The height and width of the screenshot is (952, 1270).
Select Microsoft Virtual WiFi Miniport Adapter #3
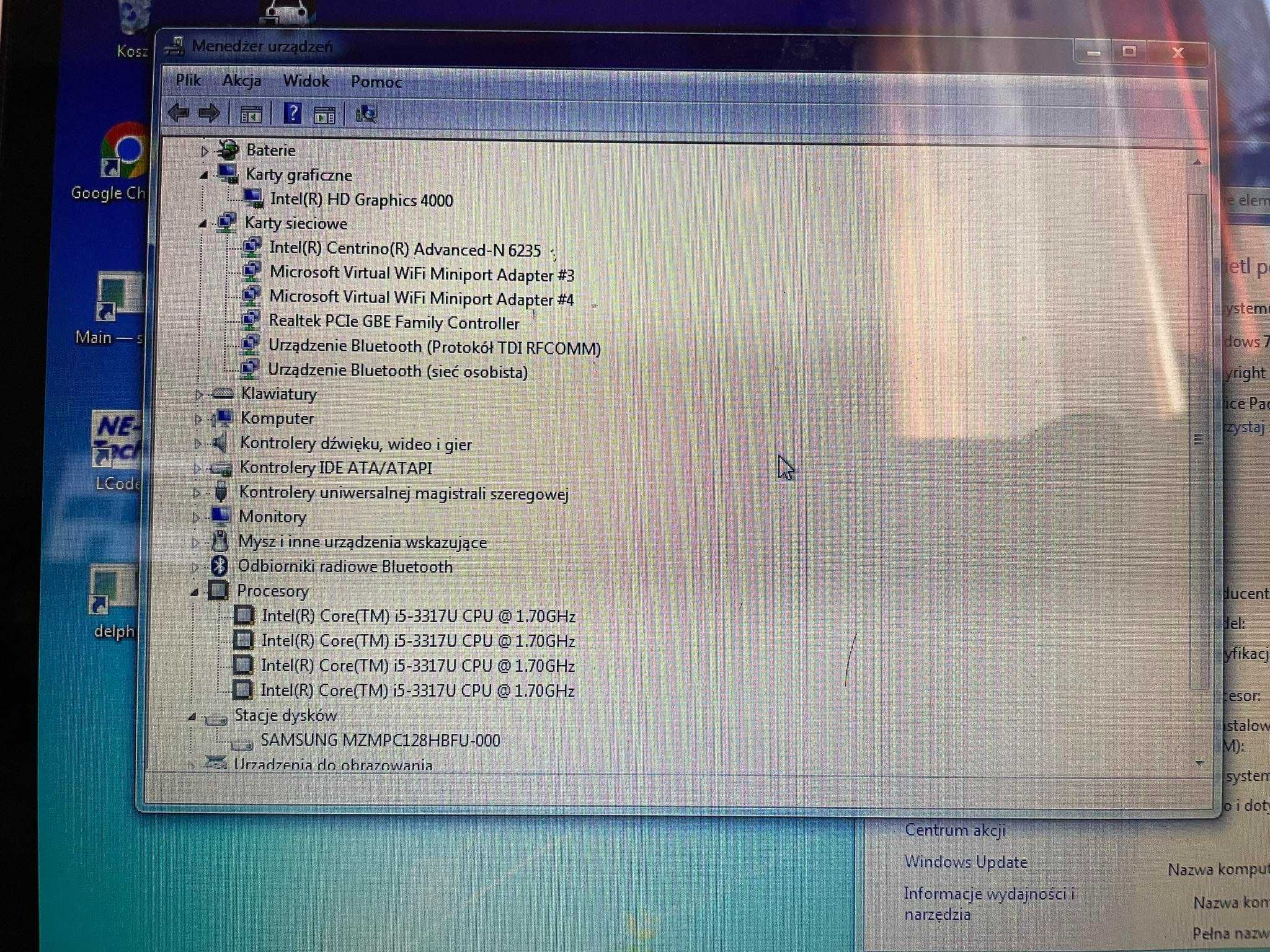[x=422, y=273]
